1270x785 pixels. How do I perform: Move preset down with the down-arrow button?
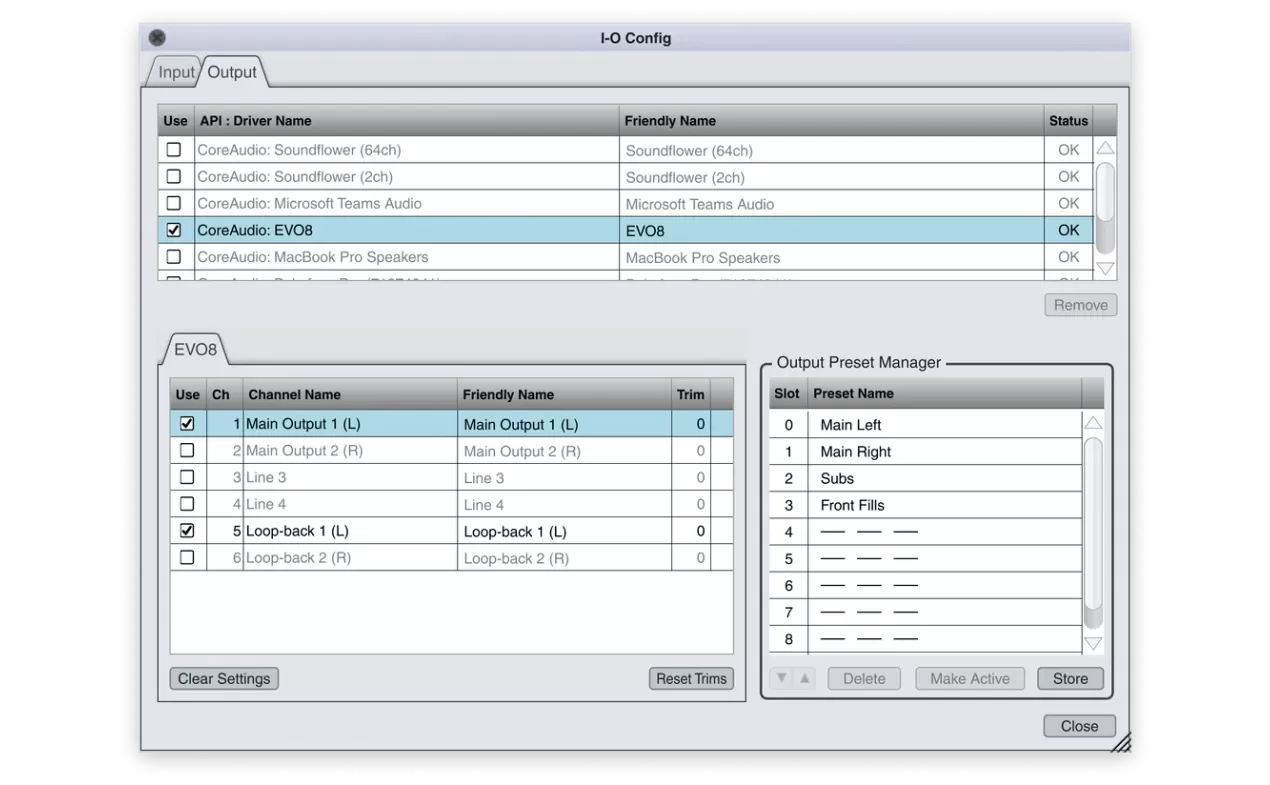click(783, 678)
